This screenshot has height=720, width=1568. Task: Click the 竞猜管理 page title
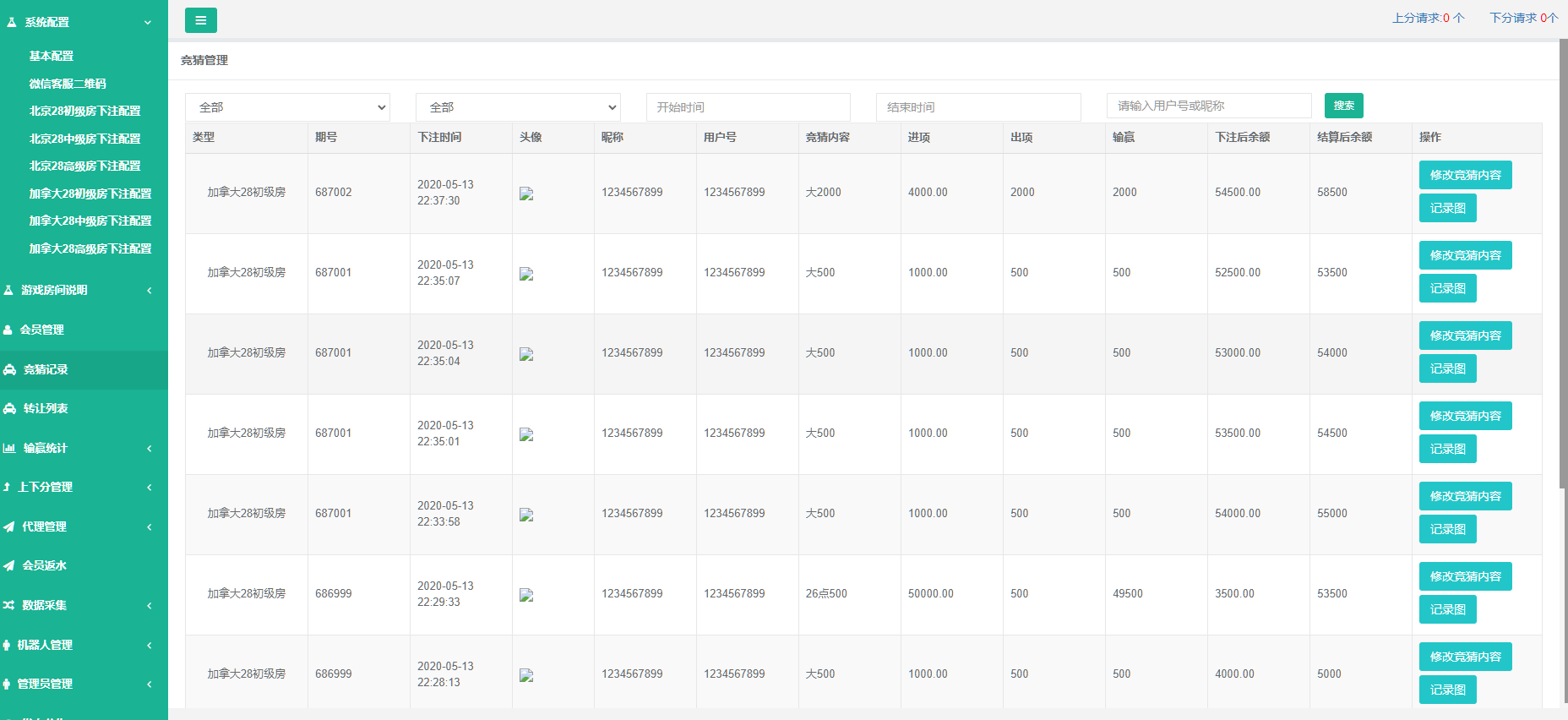204,60
